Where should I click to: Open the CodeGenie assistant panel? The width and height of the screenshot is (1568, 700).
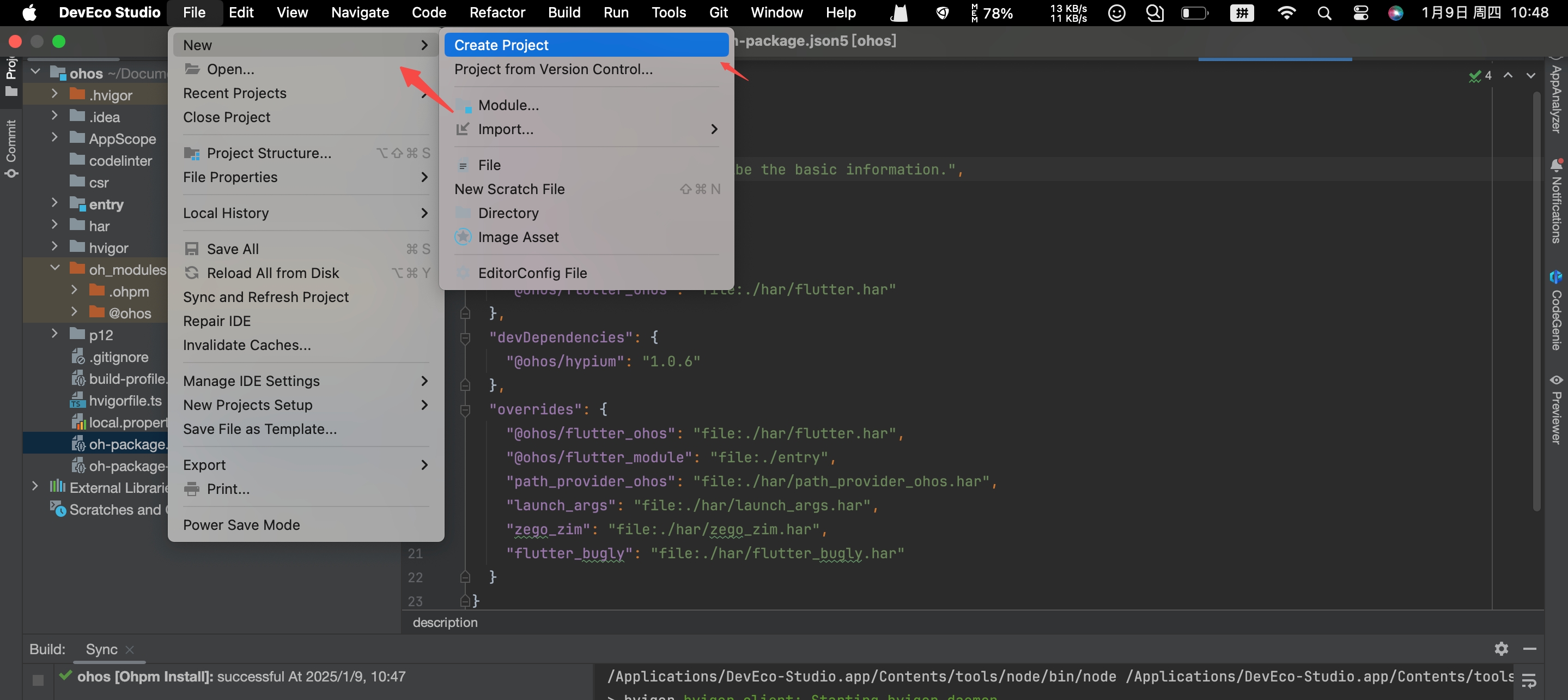[x=1556, y=310]
